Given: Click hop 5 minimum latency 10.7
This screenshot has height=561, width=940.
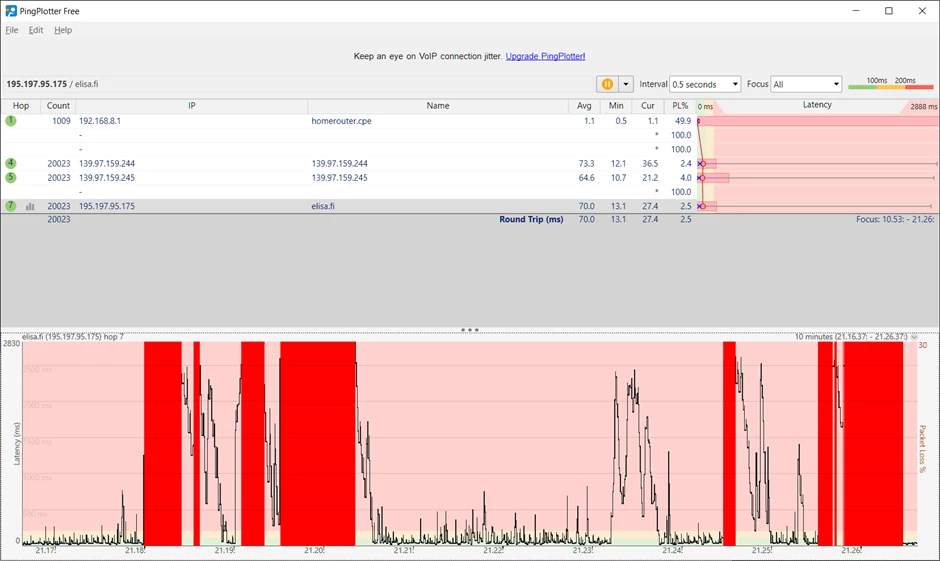Looking at the screenshot, I should (618, 177).
